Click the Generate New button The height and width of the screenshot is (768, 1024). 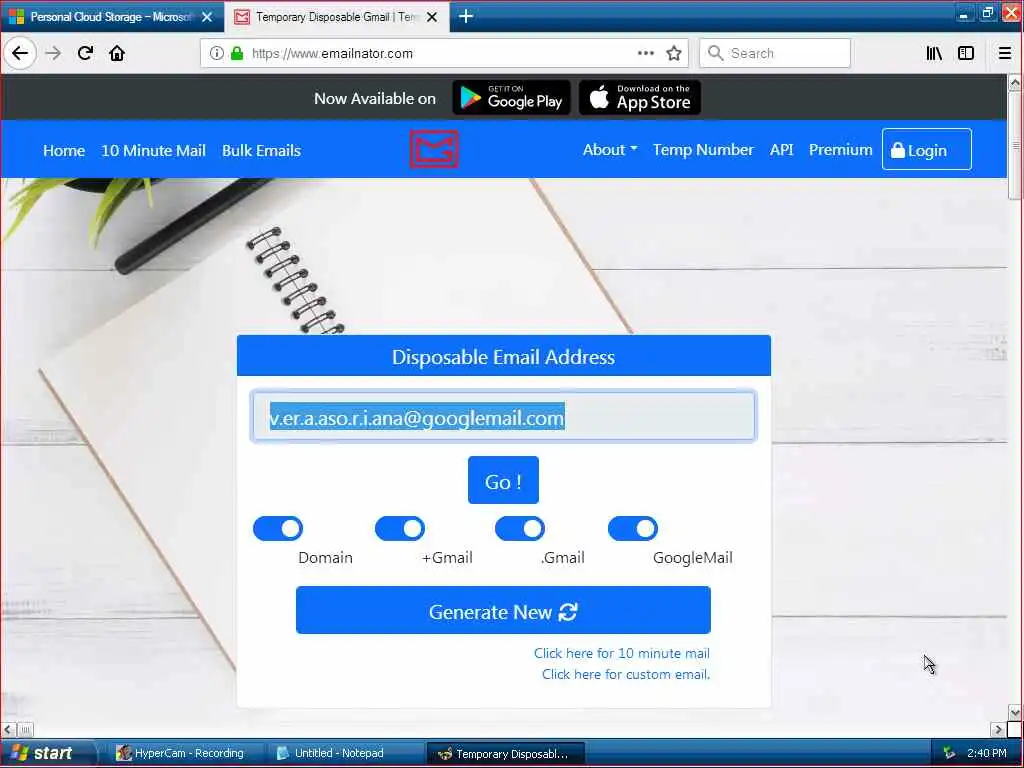[x=504, y=611]
